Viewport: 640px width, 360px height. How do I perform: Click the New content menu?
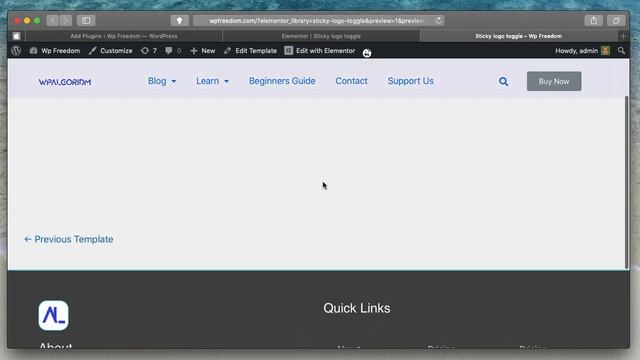coord(203,51)
